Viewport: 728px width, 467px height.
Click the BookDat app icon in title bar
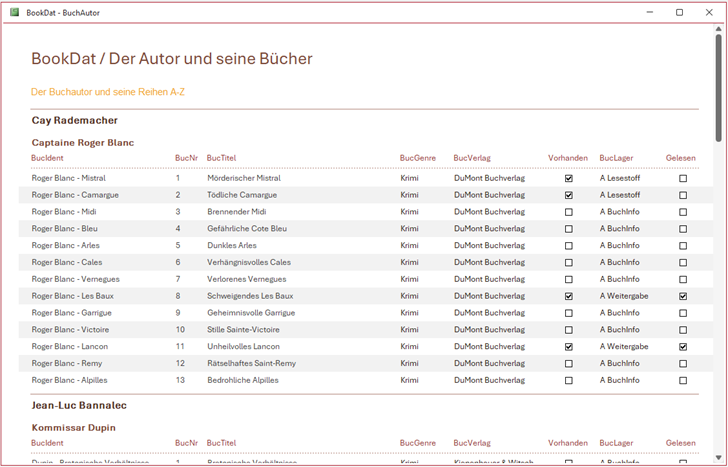(13, 12)
